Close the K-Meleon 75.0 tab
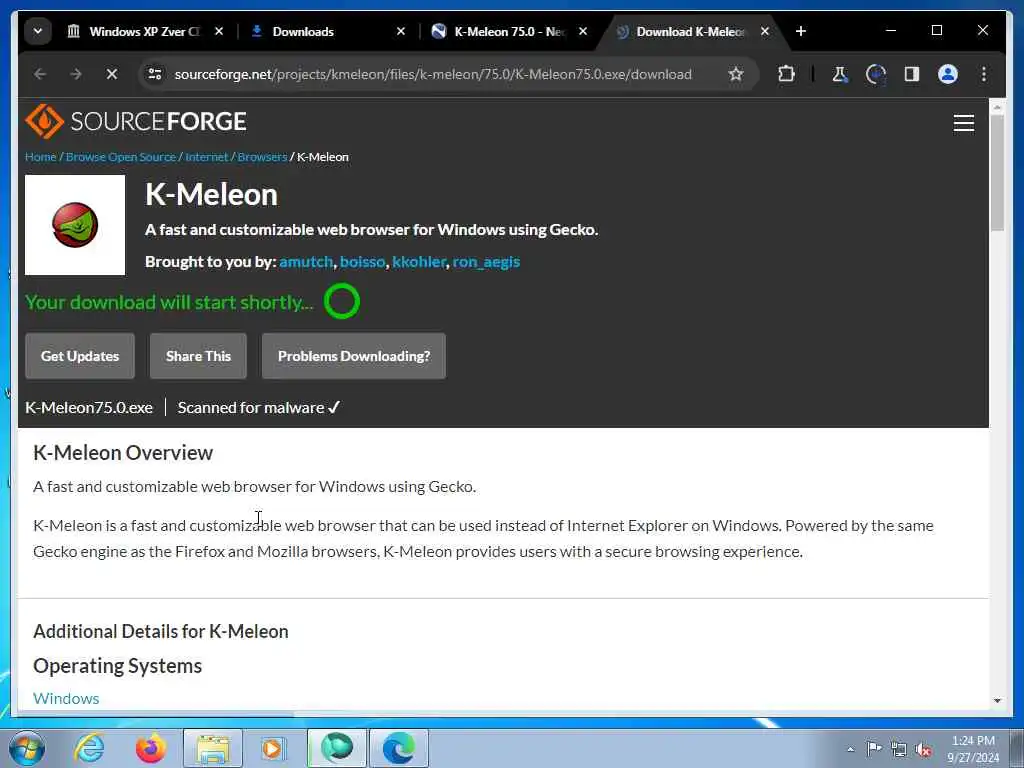Screen dimensions: 1024x768 [583, 31]
